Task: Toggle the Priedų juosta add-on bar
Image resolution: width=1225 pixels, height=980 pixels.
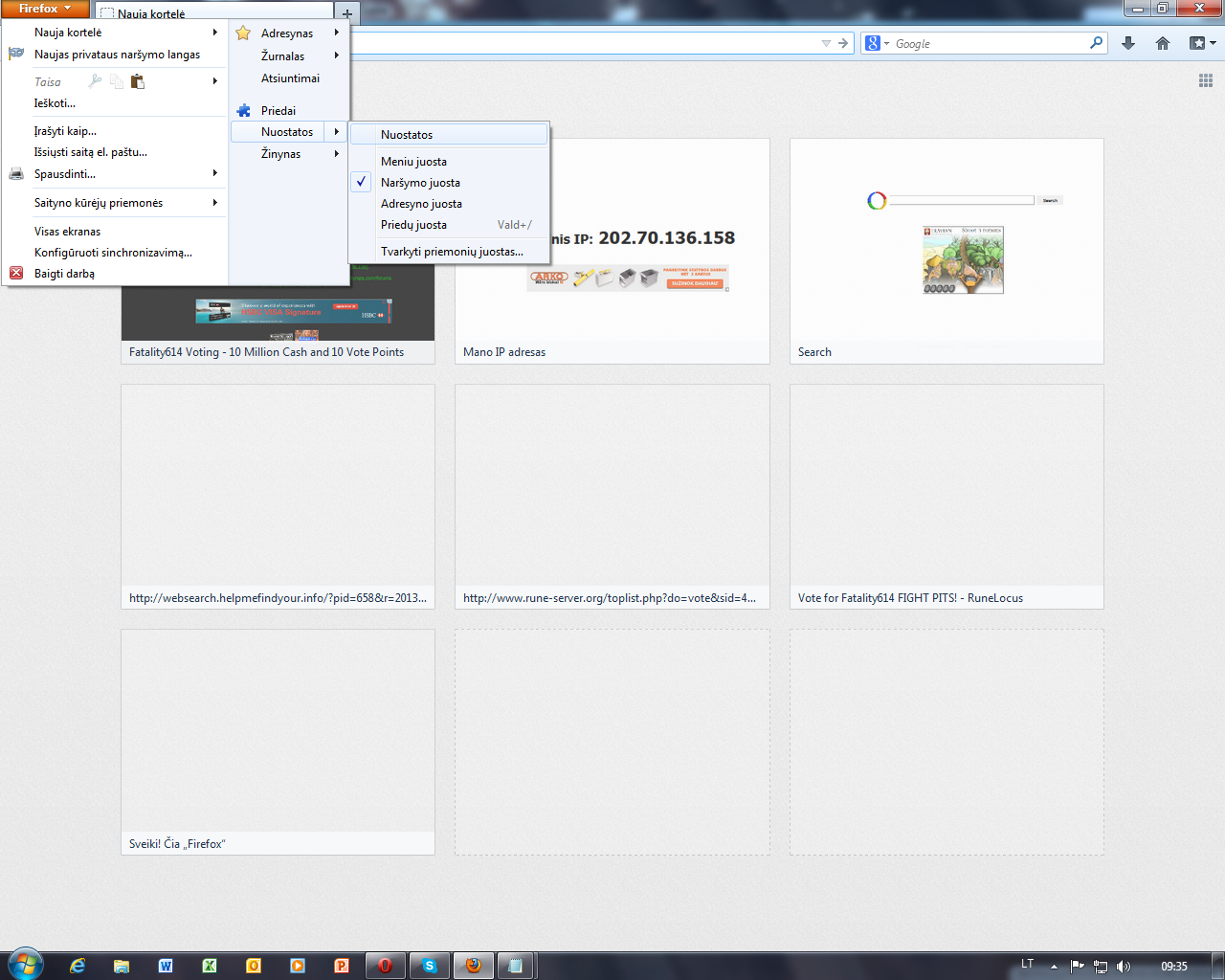Action: point(449,225)
